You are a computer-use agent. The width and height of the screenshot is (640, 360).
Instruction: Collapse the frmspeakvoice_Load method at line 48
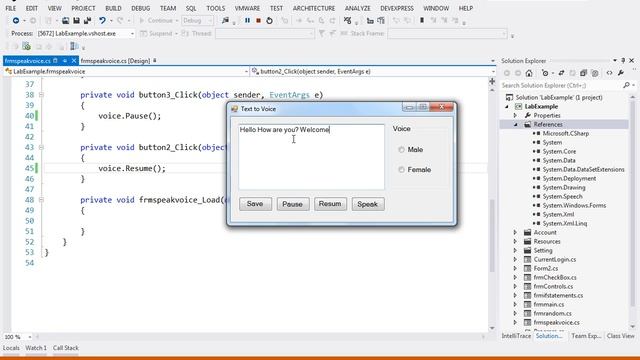[41, 200]
